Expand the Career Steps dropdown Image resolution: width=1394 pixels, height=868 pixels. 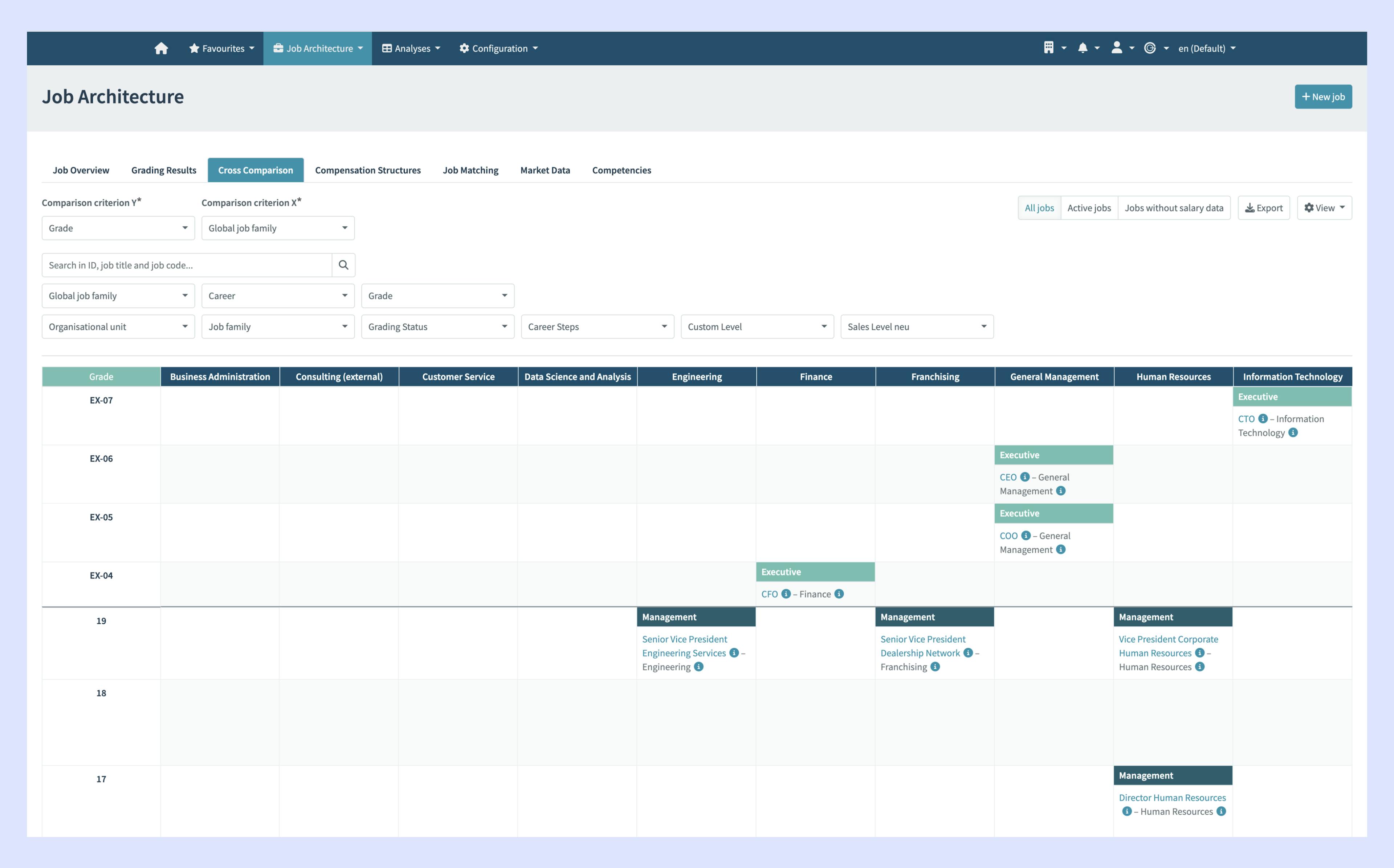point(597,326)
